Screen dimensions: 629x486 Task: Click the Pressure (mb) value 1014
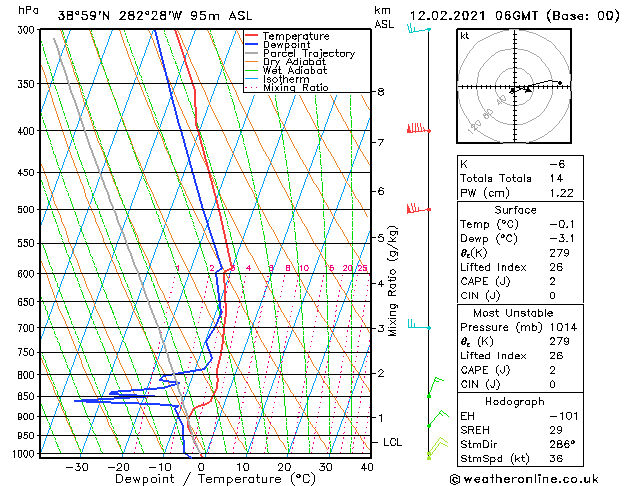pos(563,327)
